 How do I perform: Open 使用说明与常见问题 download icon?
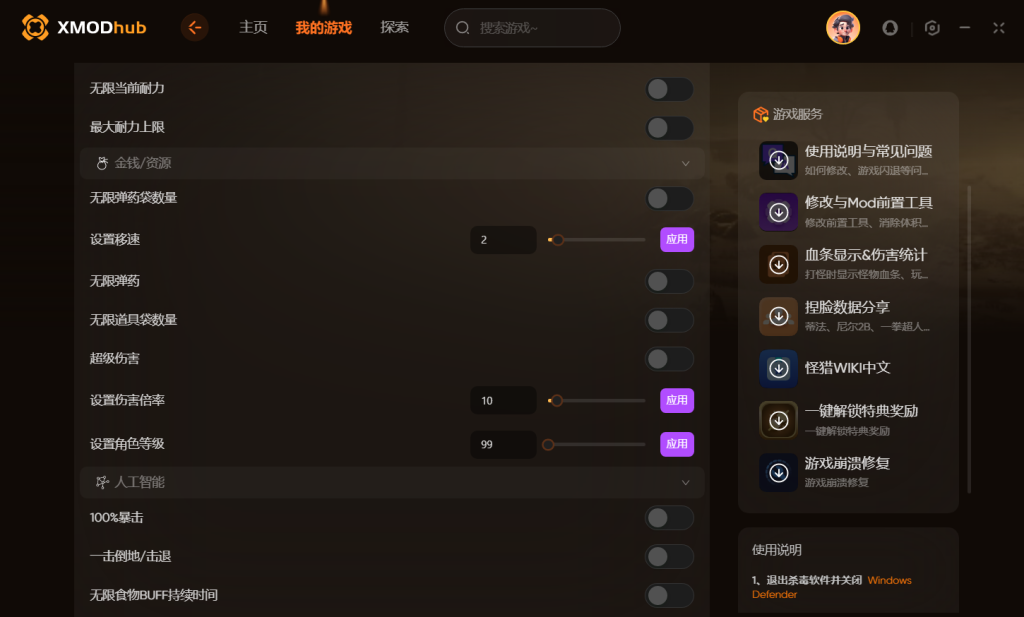coord(778,160)
